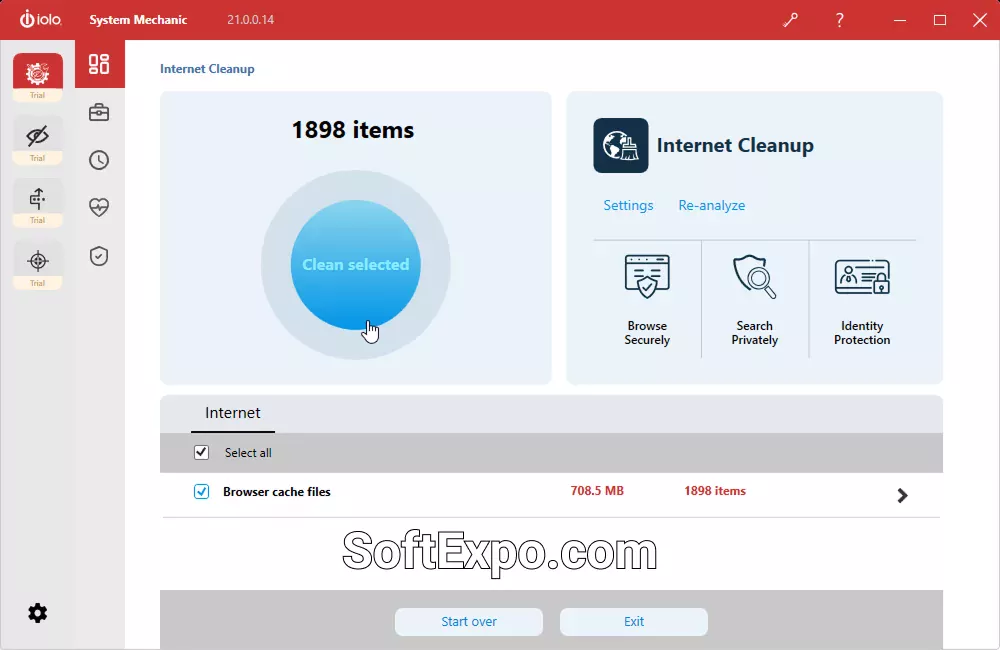Open the wrench tool icon in the title bar

tap(791, 20)
